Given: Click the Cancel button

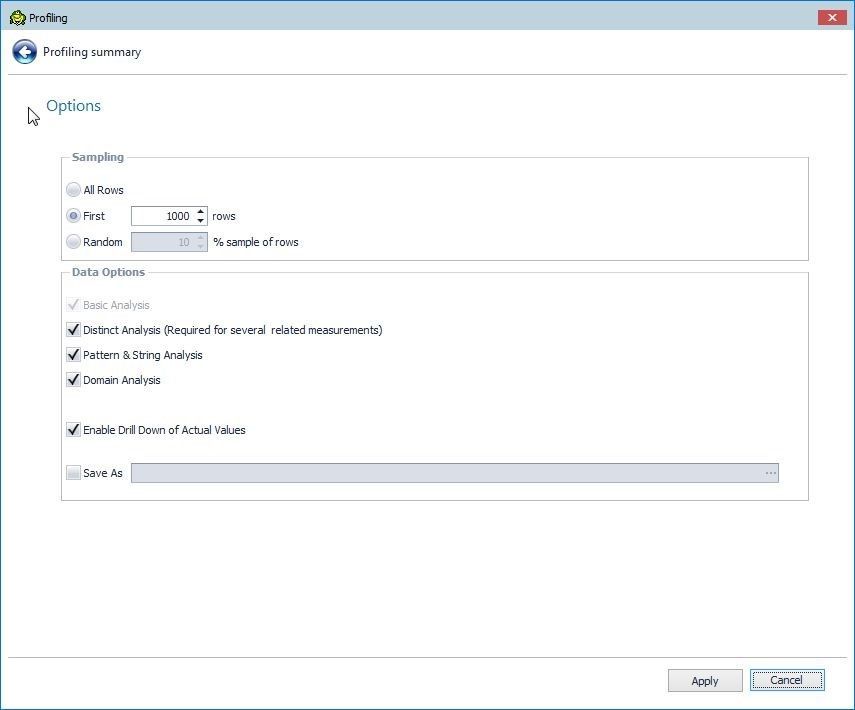Looking at the screenshot, I should click(x=787, y=680).
